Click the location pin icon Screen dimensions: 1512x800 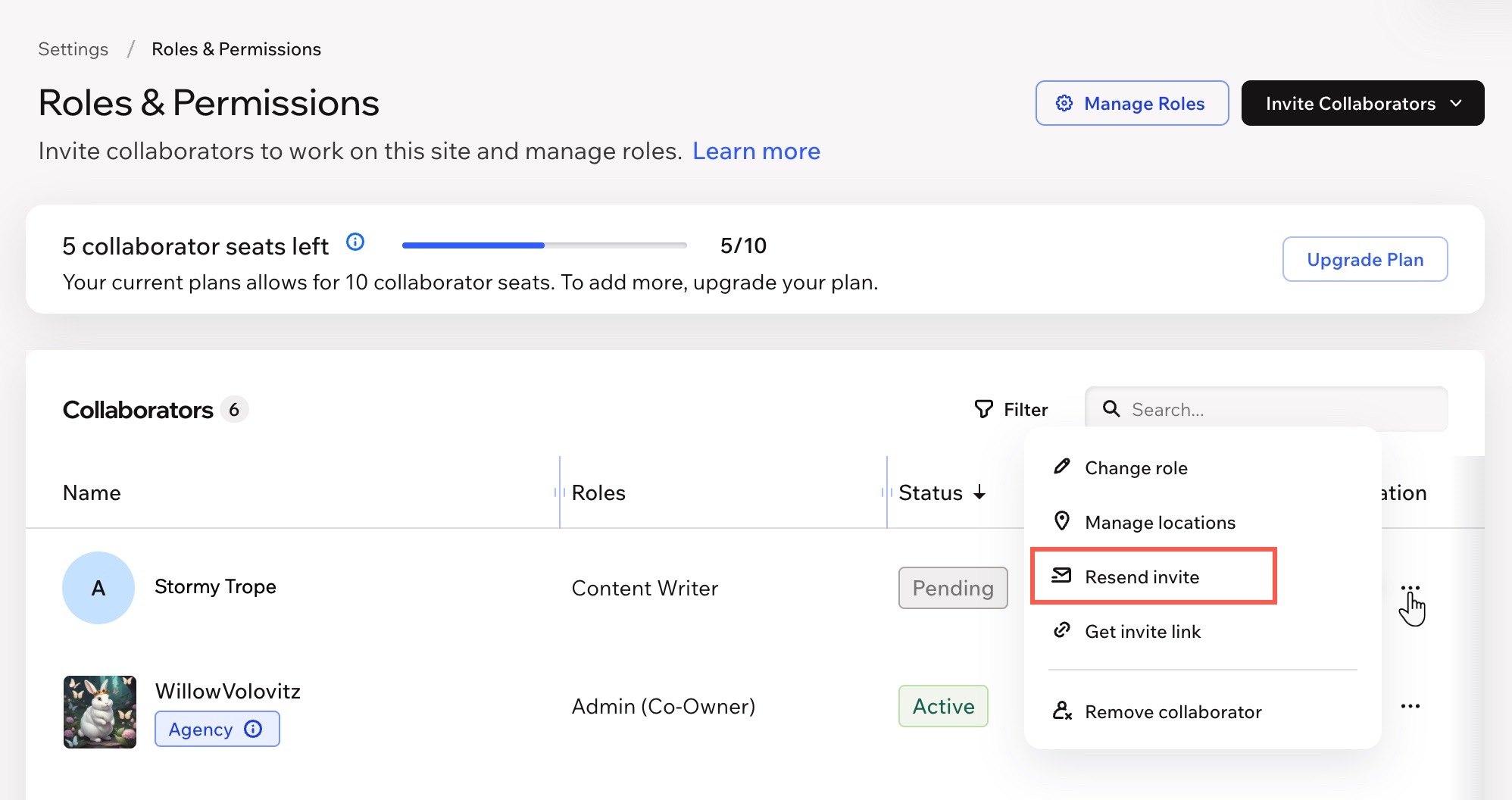coord(1062,521)
